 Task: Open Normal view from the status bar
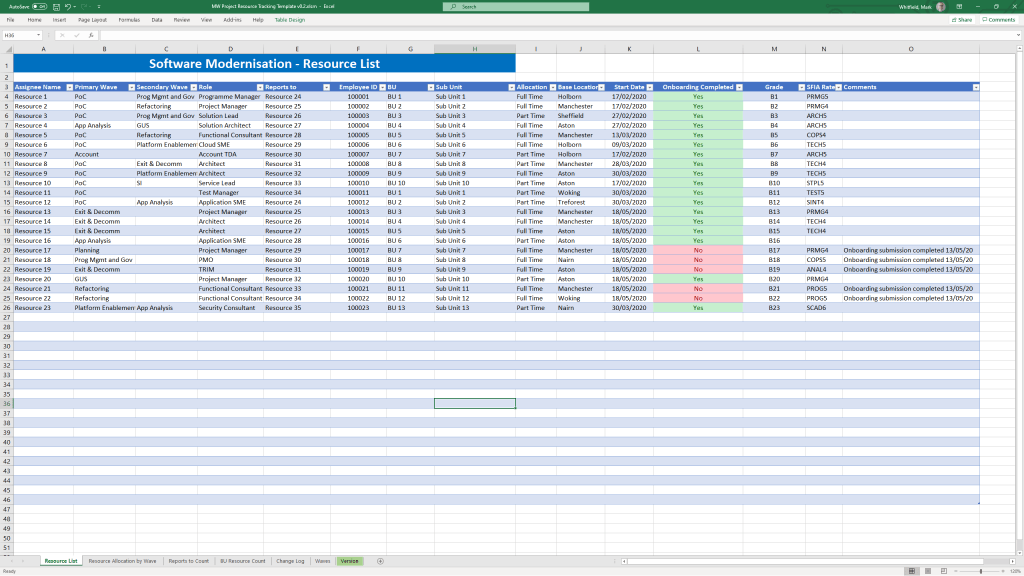coord(911,571)
